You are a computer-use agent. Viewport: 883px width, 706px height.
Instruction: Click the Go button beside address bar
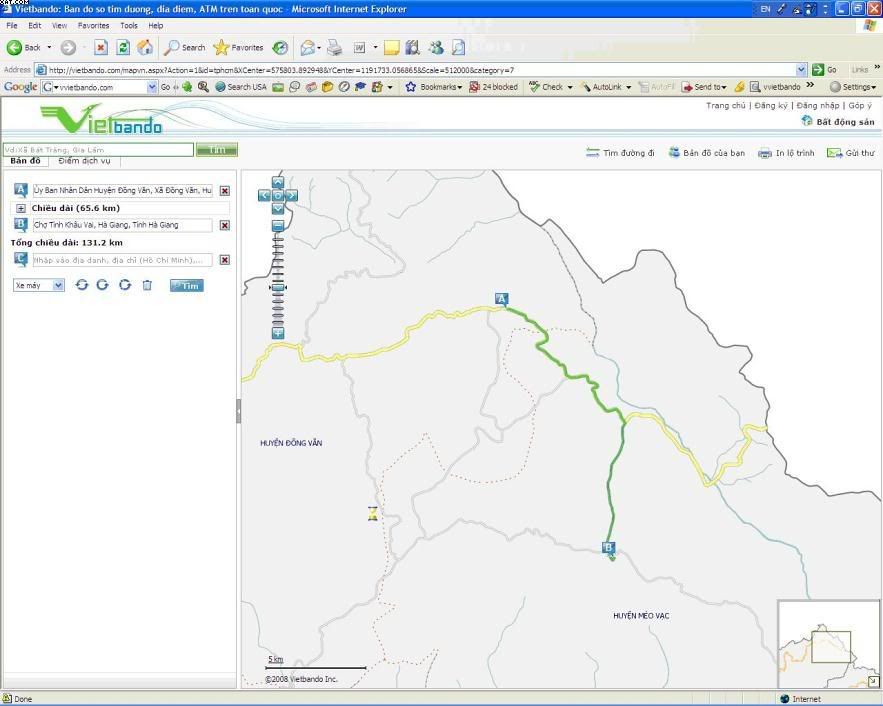824,70
